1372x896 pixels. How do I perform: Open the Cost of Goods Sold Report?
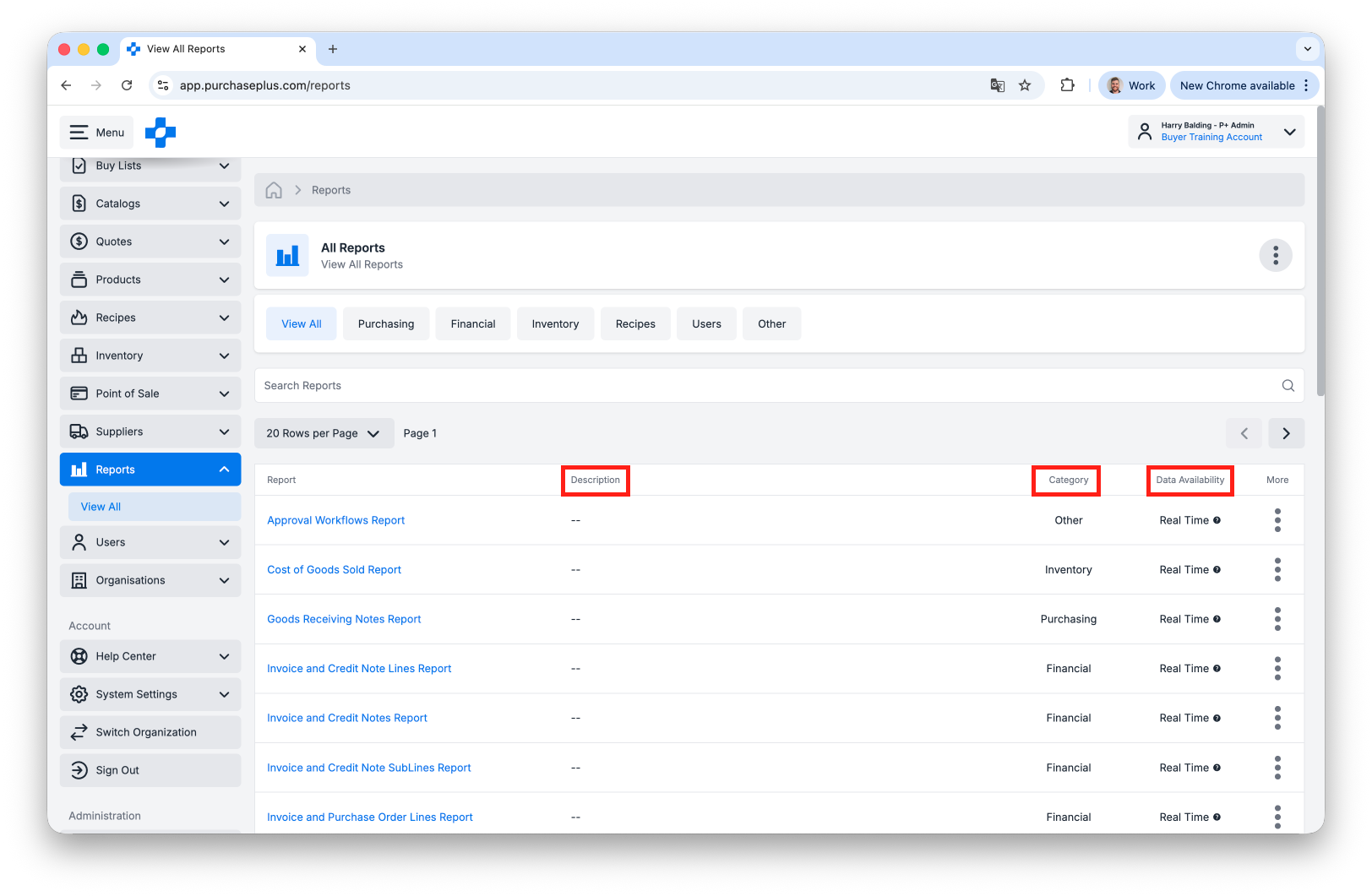pos(334,569)
